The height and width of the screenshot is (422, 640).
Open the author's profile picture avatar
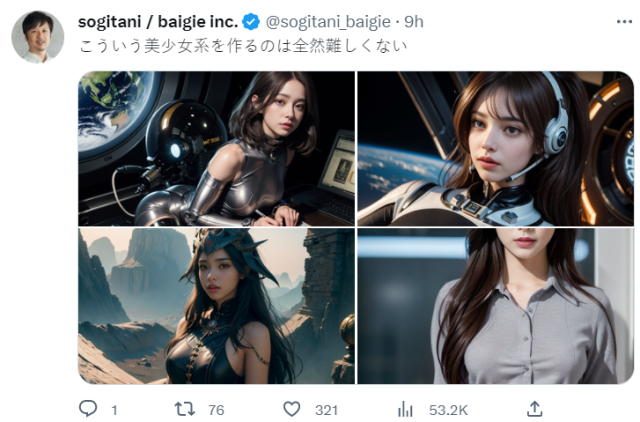pyautogui.click(x=38, y=38)
